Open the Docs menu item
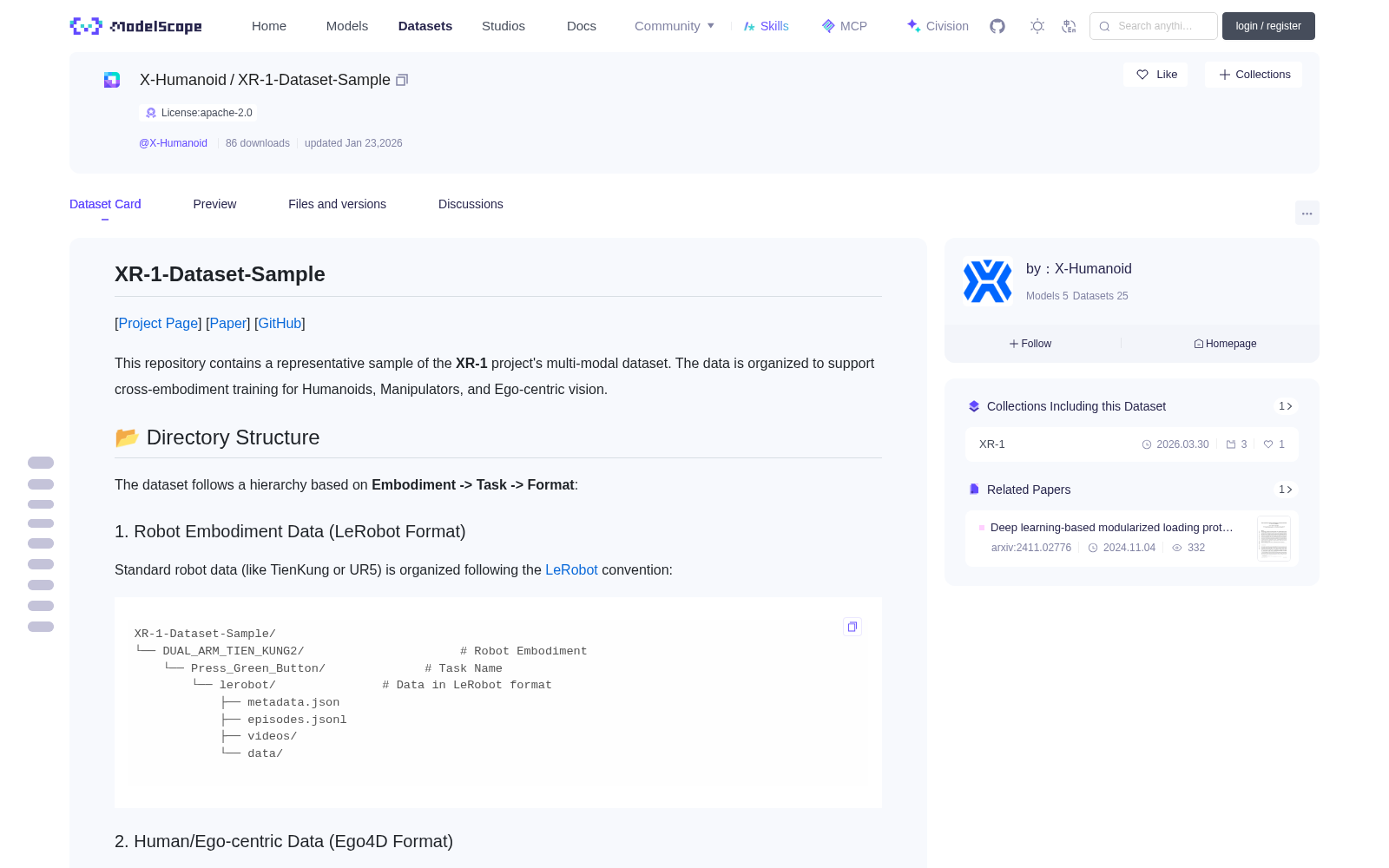This screenshot has height=868, width=1389. pos(582,26)
